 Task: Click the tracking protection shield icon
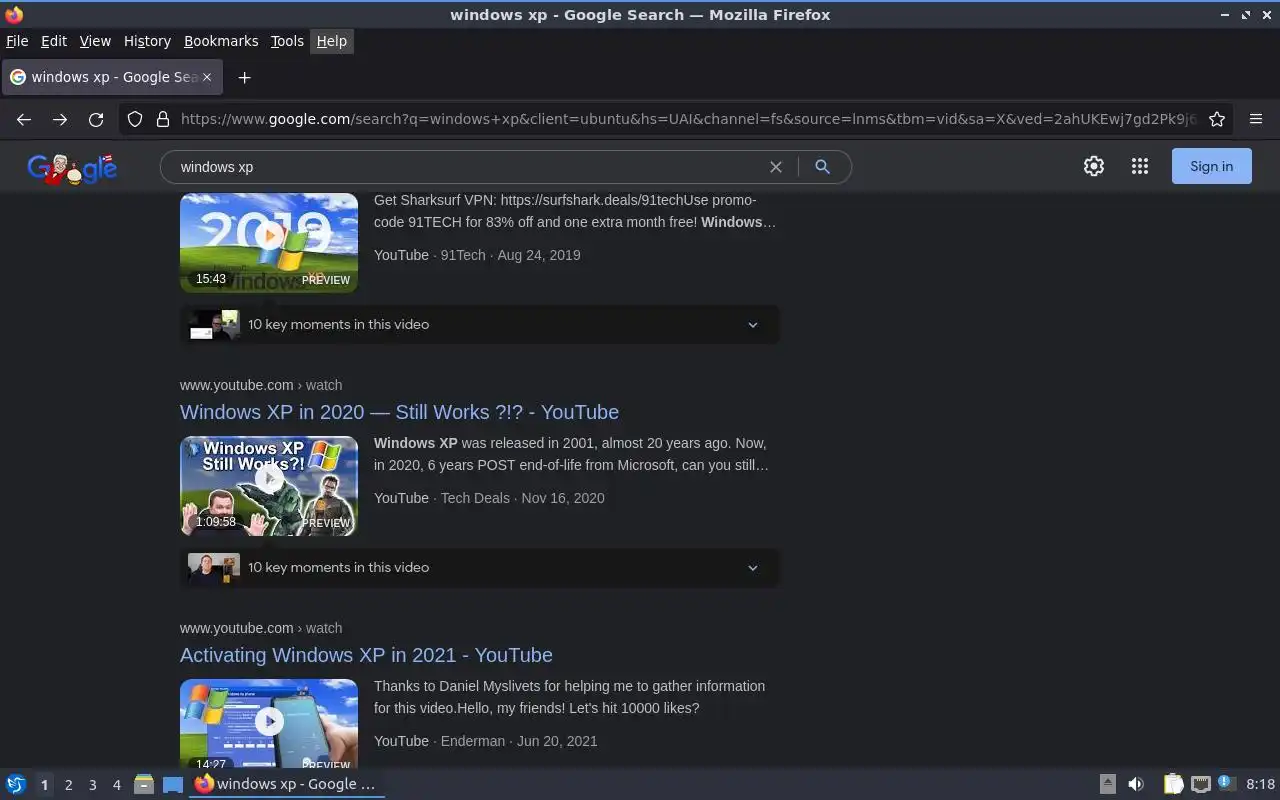(135, 119)
